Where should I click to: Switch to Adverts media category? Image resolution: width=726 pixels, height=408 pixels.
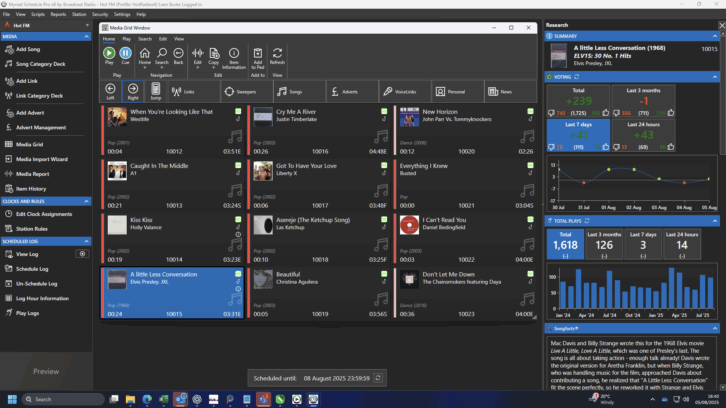352,92
